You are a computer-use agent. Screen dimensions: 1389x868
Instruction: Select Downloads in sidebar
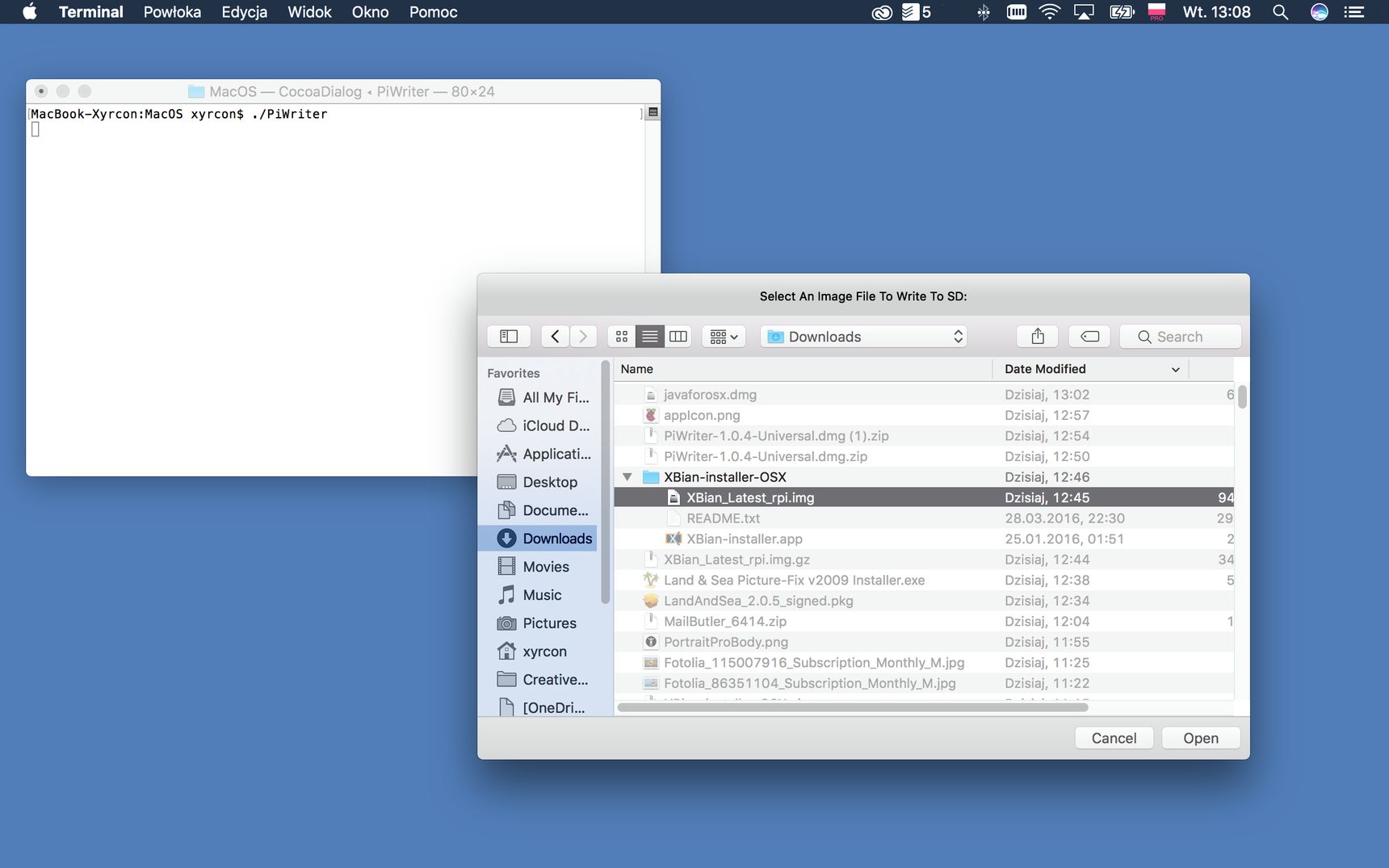tap(538, 539)
